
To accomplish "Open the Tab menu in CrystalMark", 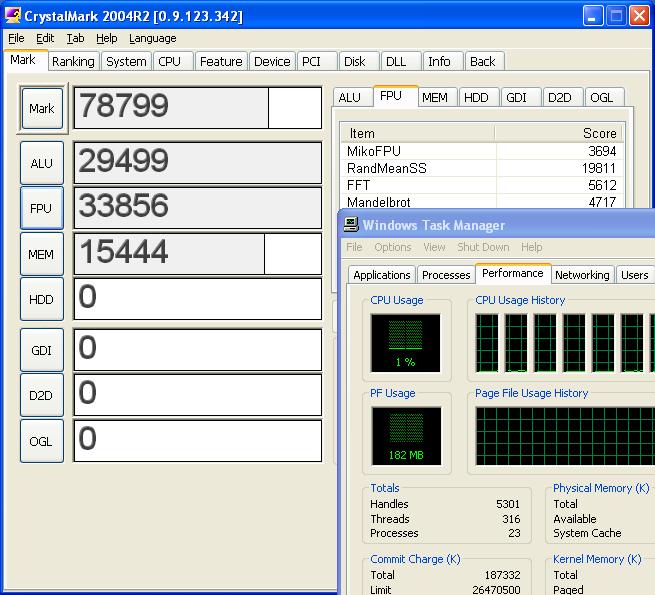I will point(76,38).
